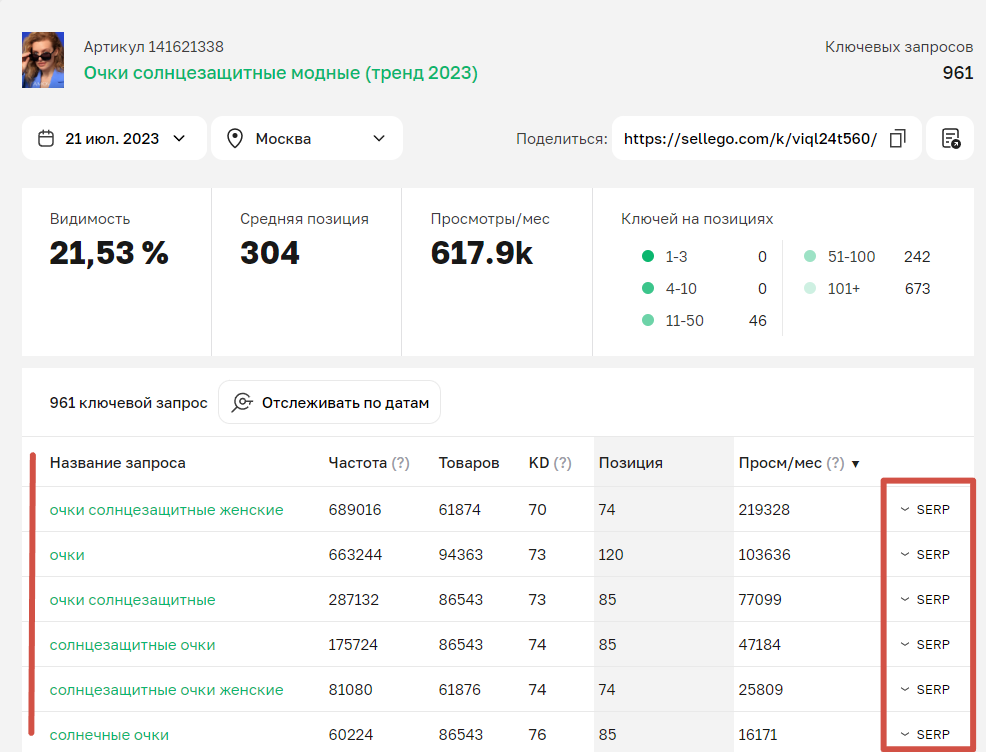
Task: Click the Отслеживать по датам button
Action: pos(329,402)
